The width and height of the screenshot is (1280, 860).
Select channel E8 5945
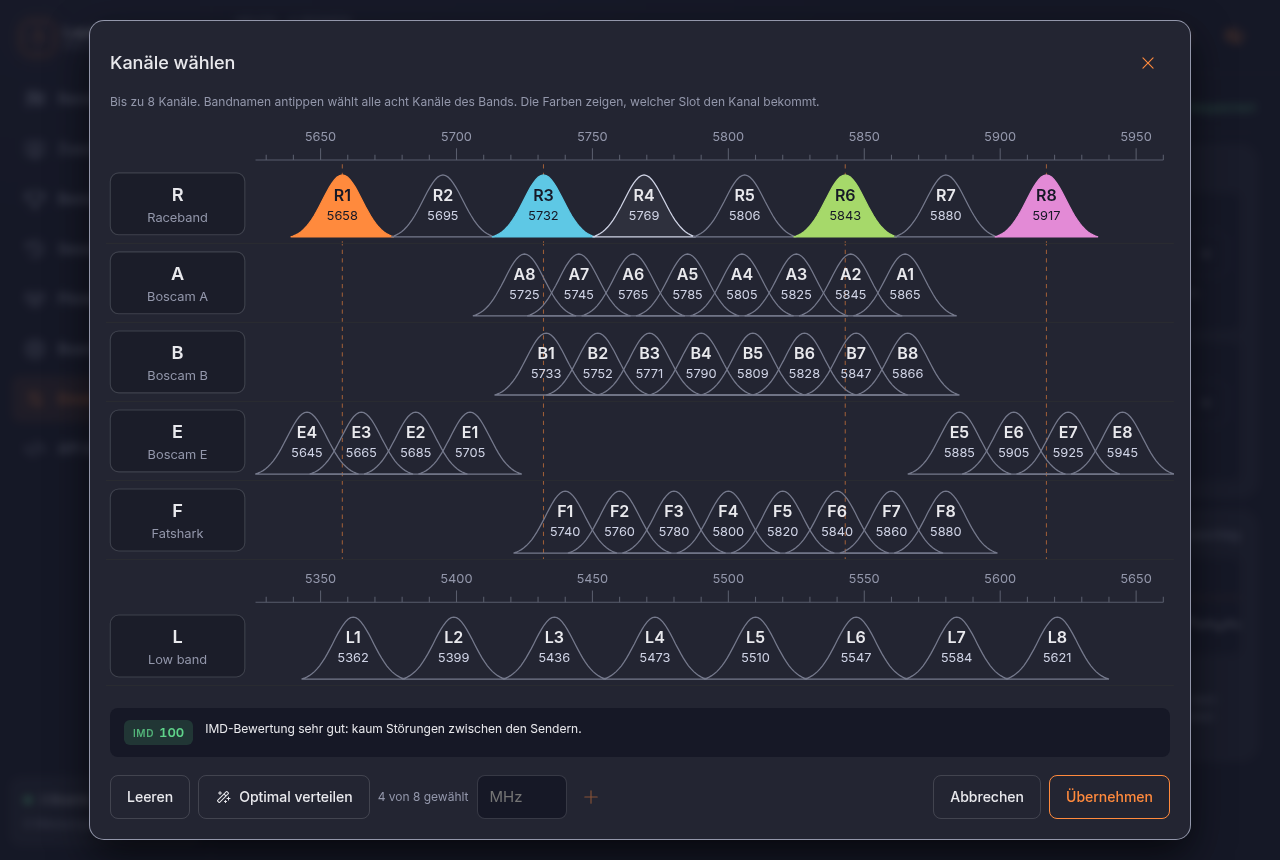click(1122, 442)
